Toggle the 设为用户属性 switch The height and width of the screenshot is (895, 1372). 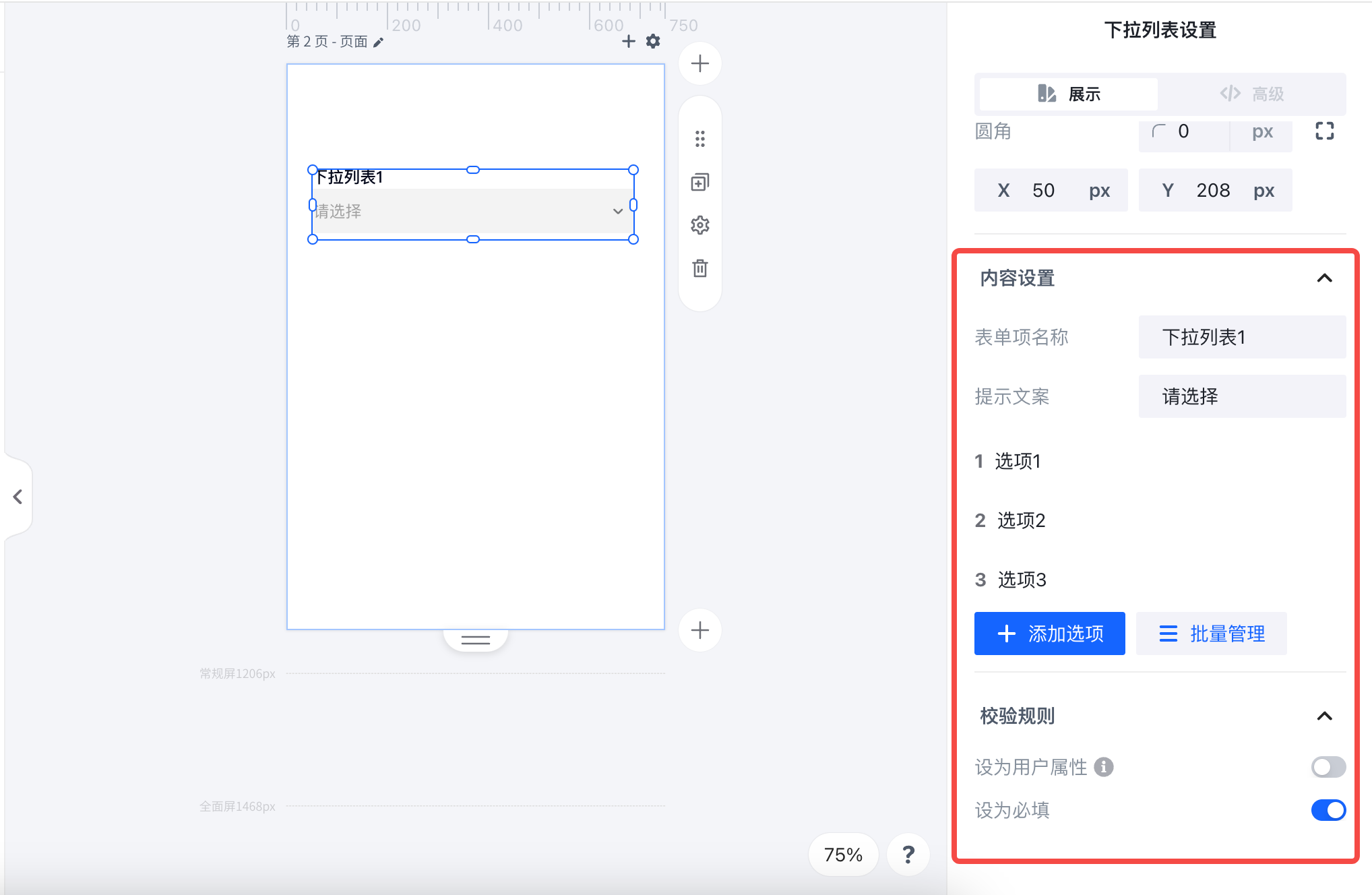point(1328,767)
